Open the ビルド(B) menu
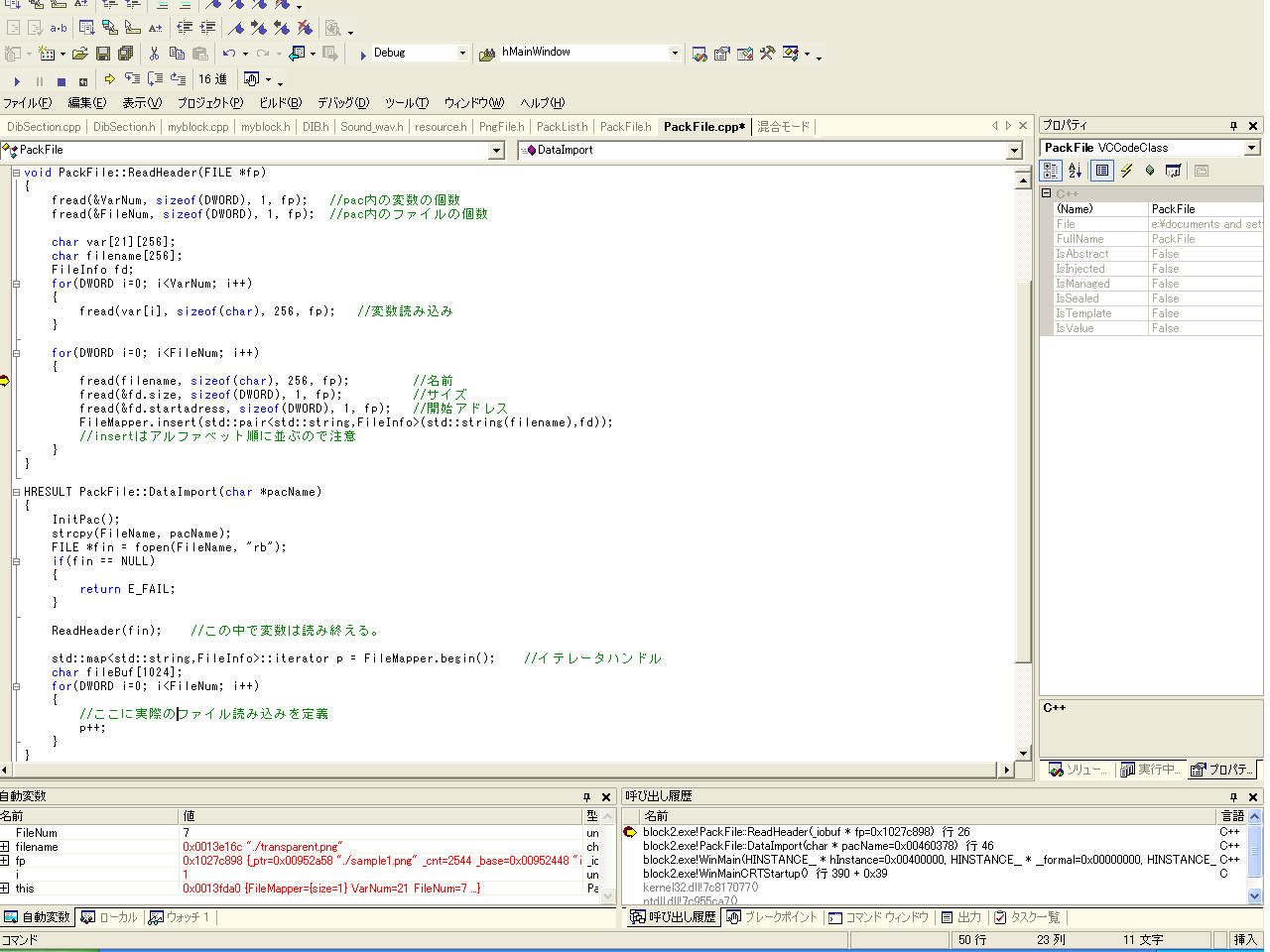This screenshot has height=952, width=1270. click(281, 103)
